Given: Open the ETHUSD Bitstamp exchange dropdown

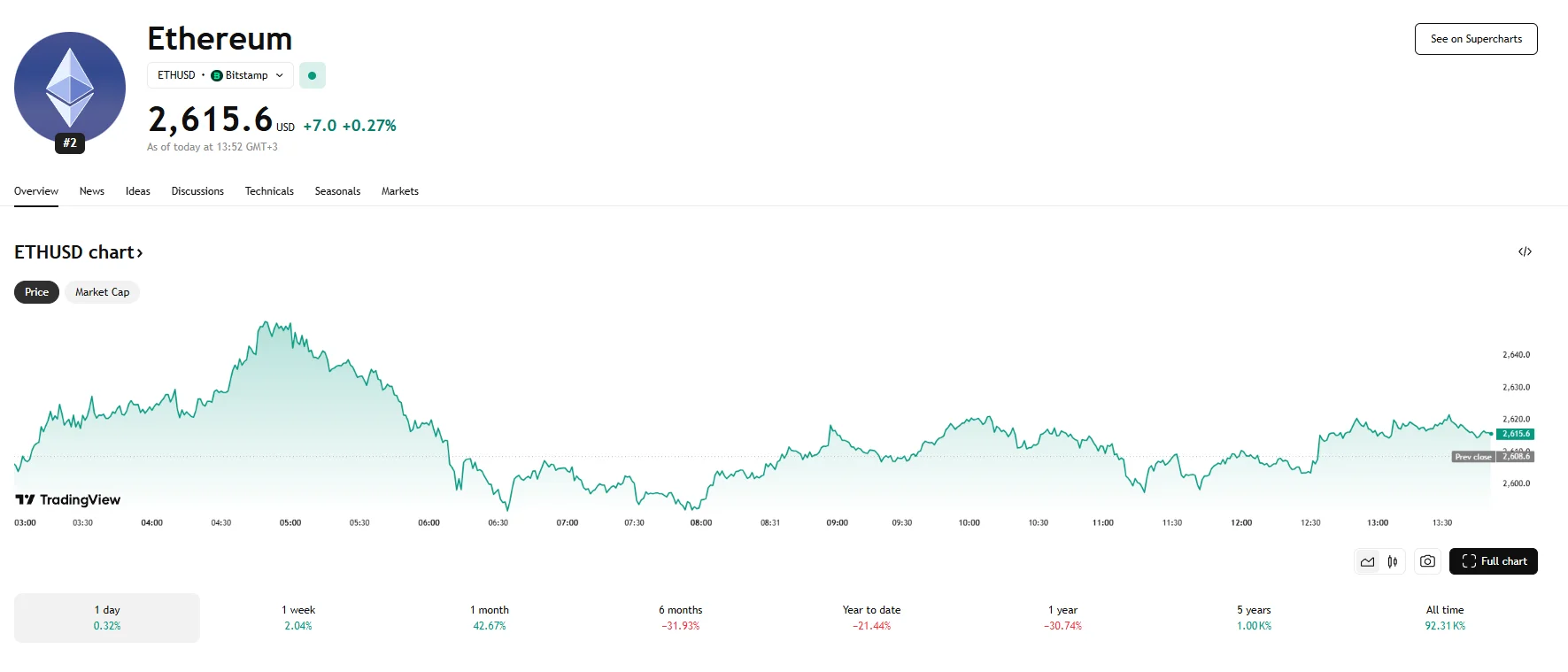Looking at the screenshot, I should coord(220,75).
